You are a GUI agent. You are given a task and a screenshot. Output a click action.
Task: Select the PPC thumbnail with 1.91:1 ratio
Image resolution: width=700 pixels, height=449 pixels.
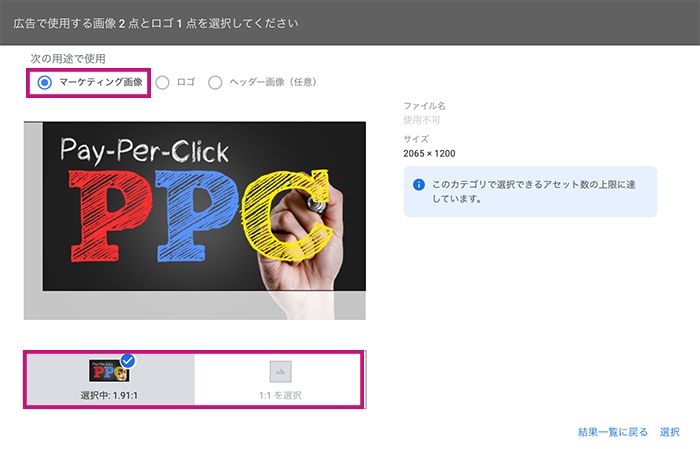(x=109, y=371)
